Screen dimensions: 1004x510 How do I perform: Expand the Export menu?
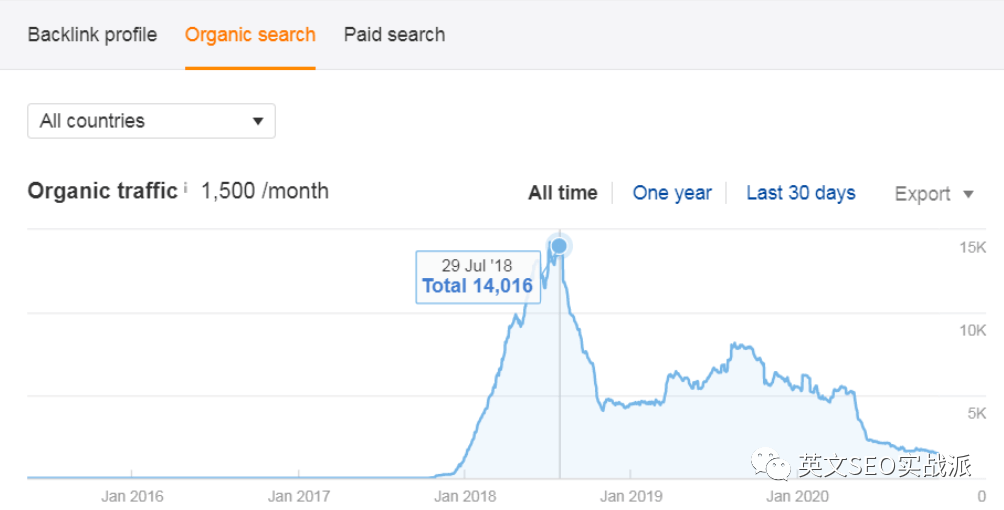pyautogui.click(x=934, y=193)
